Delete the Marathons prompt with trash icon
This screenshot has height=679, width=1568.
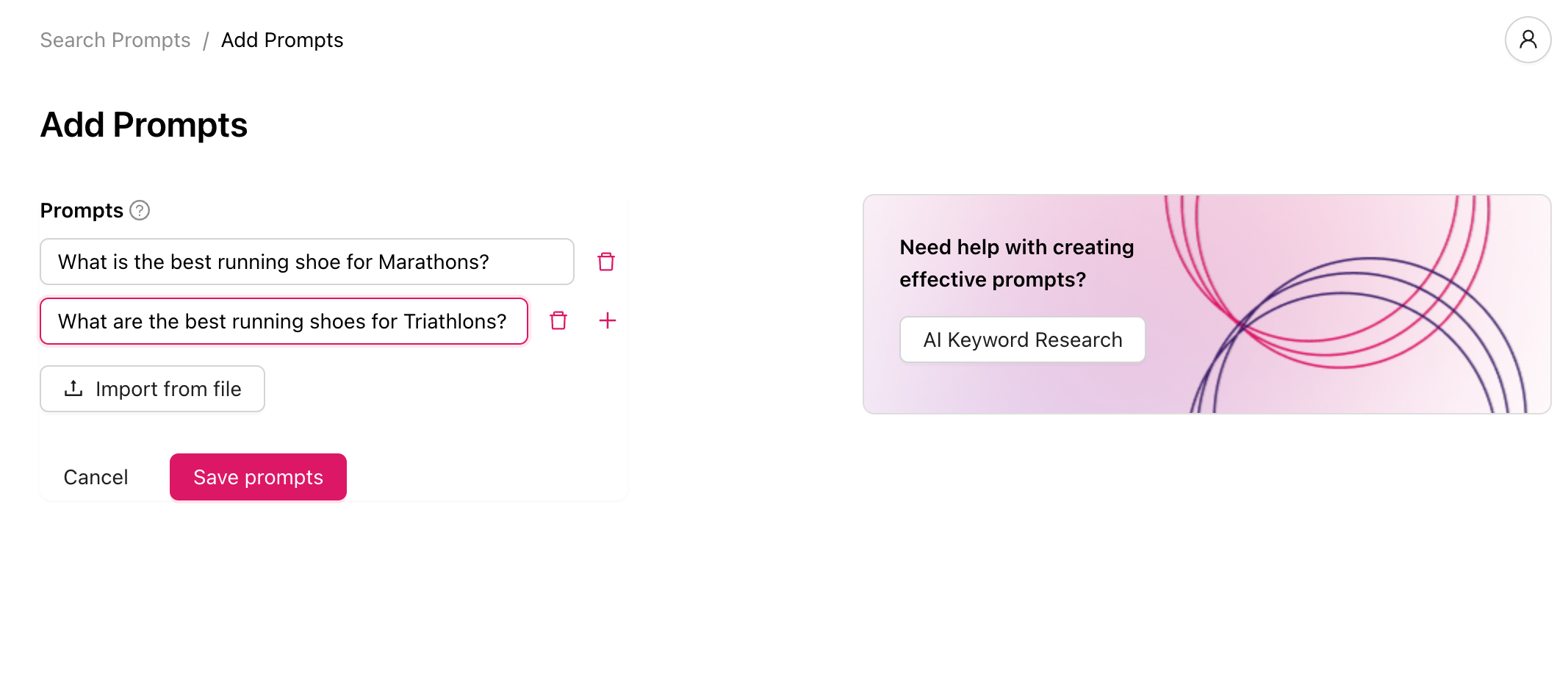605,262
